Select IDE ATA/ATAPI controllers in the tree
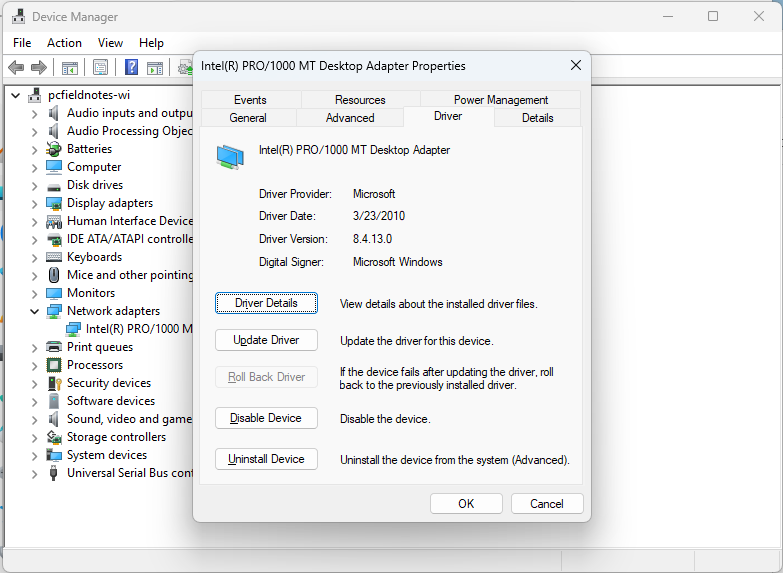The width and height of the screenshot is (783, 573). point(130,239)
